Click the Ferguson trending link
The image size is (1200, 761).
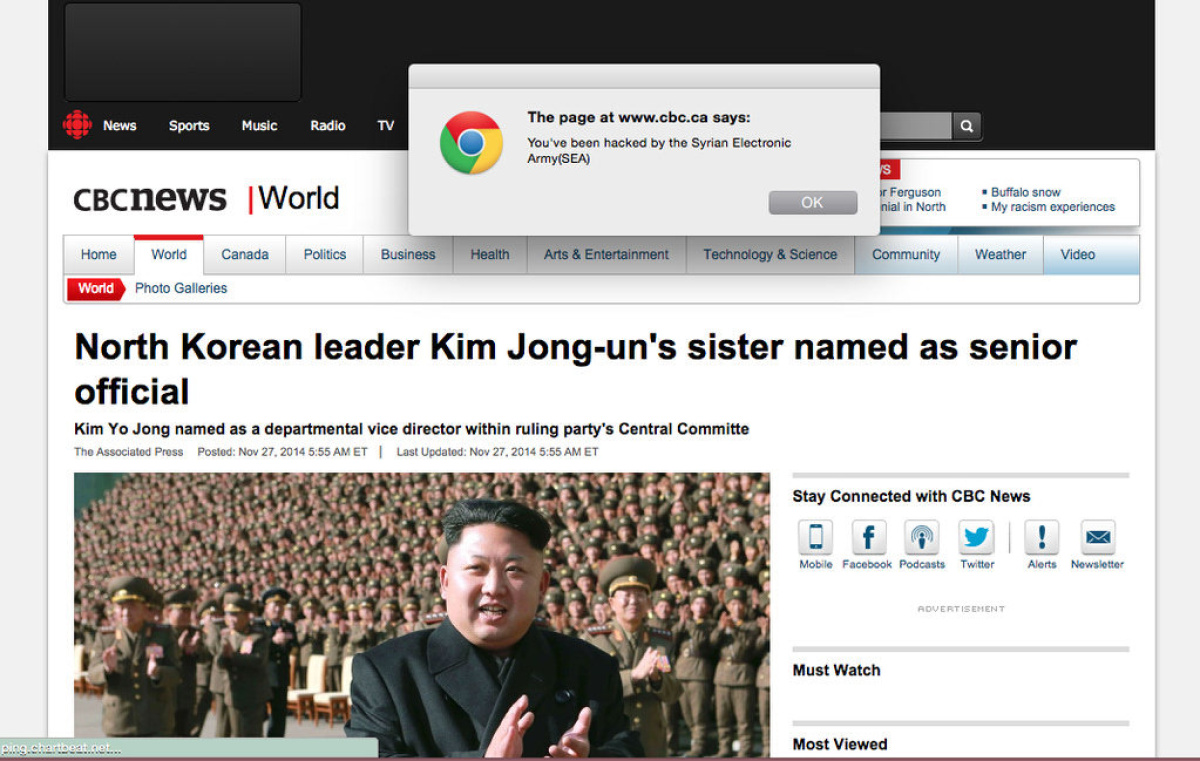click(x=910, y=192)
